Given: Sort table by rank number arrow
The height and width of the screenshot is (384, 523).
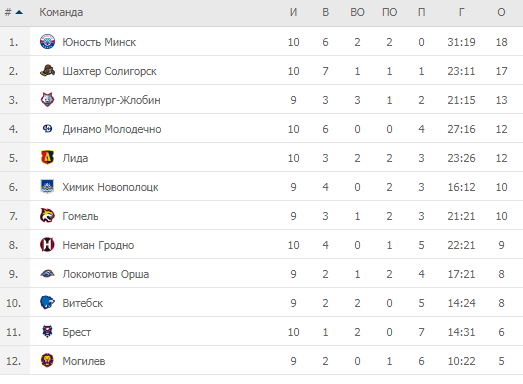Looking at the screenshot, I should [x=19, y=12].
